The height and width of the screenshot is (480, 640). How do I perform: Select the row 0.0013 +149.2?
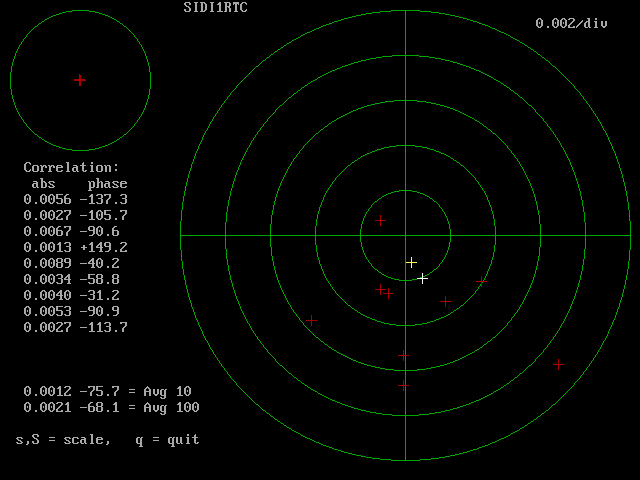pos(76,247)
